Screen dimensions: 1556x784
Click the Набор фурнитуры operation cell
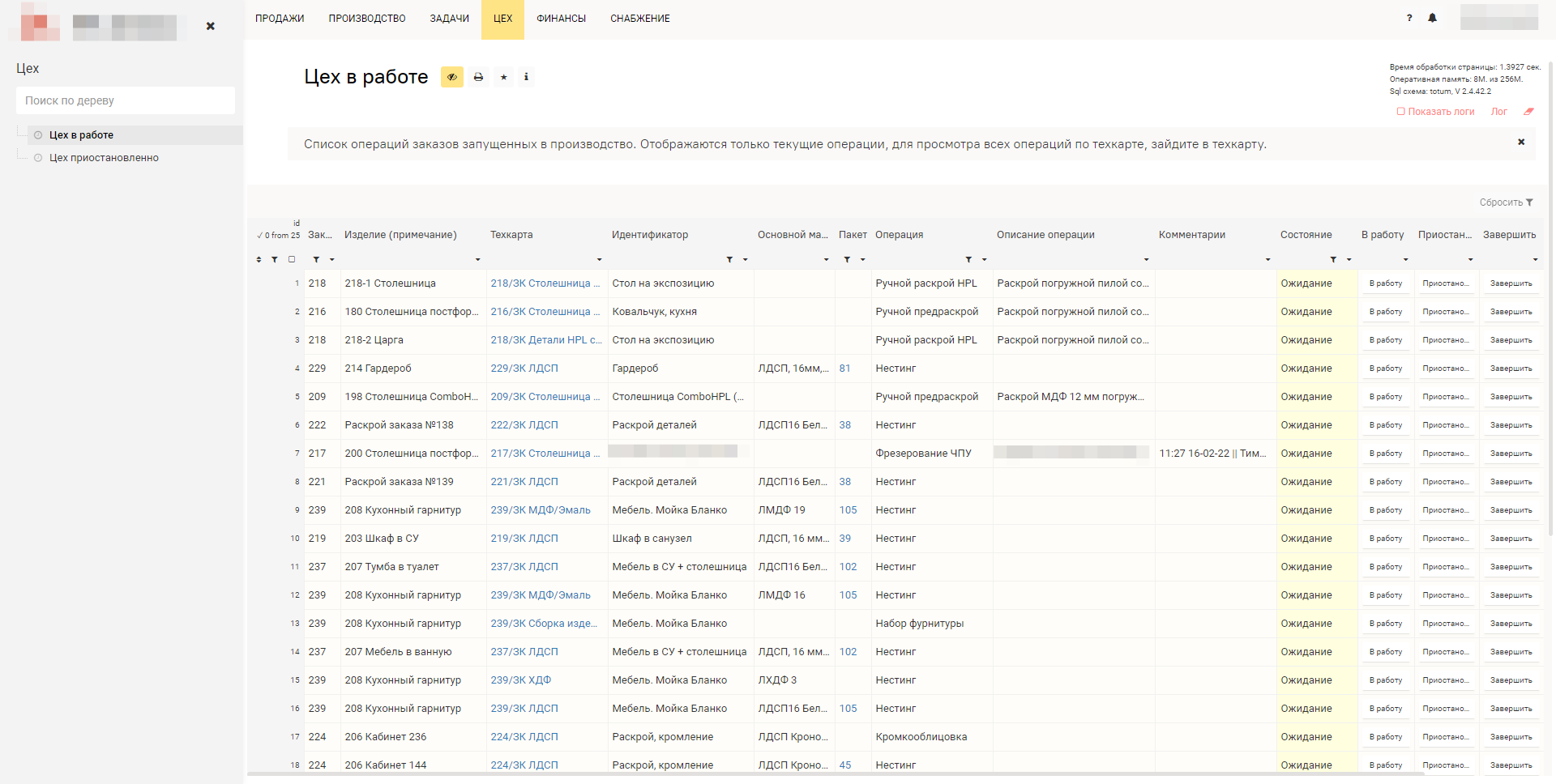[932, 624]
